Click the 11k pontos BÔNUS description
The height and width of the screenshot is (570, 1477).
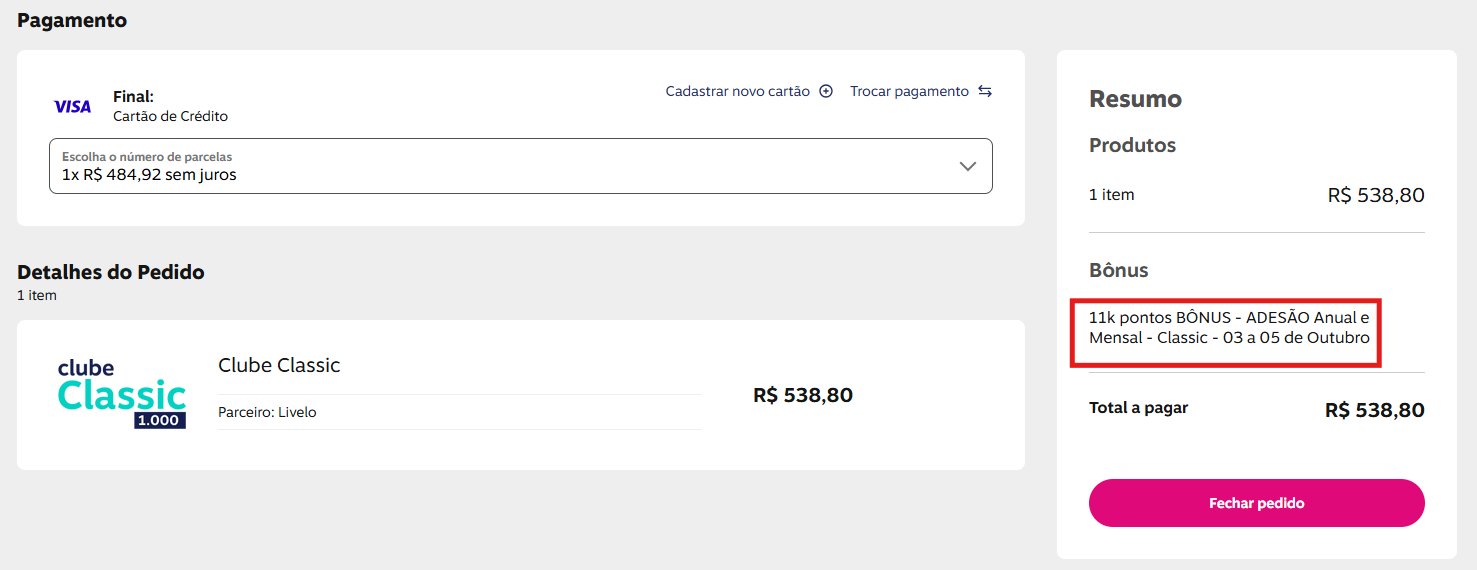[1229, 327]
